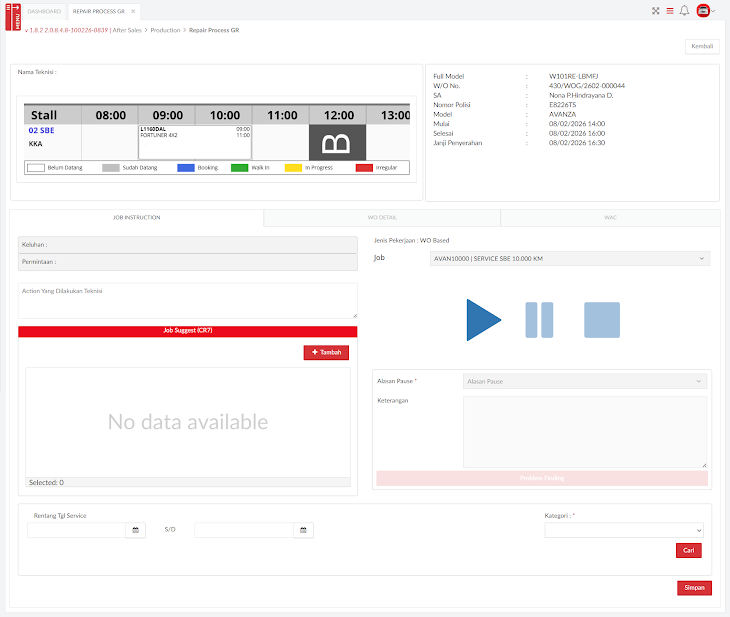Open calendar for service start date

[x=135, y=530]
